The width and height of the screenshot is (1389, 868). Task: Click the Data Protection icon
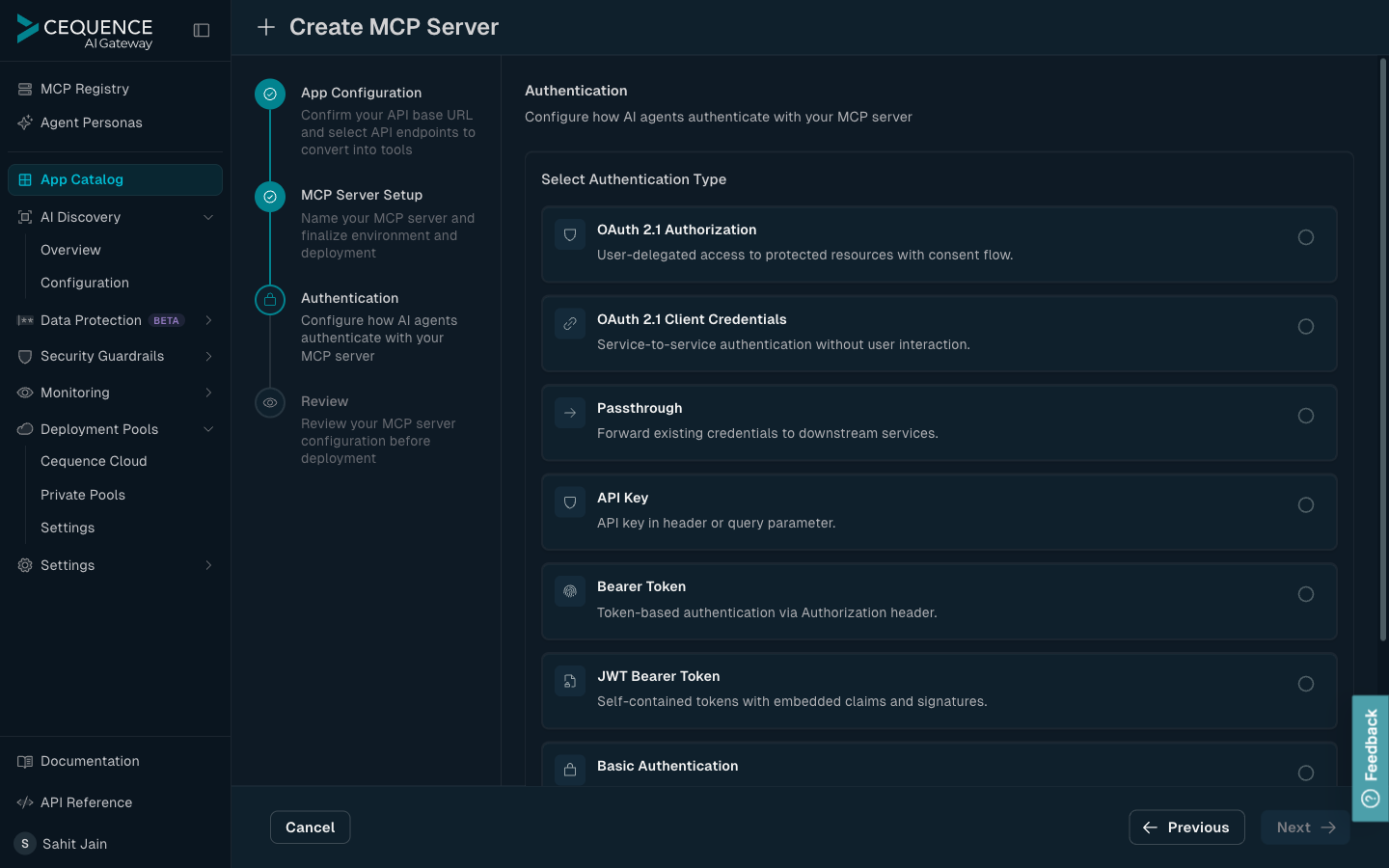coord(25,320)
